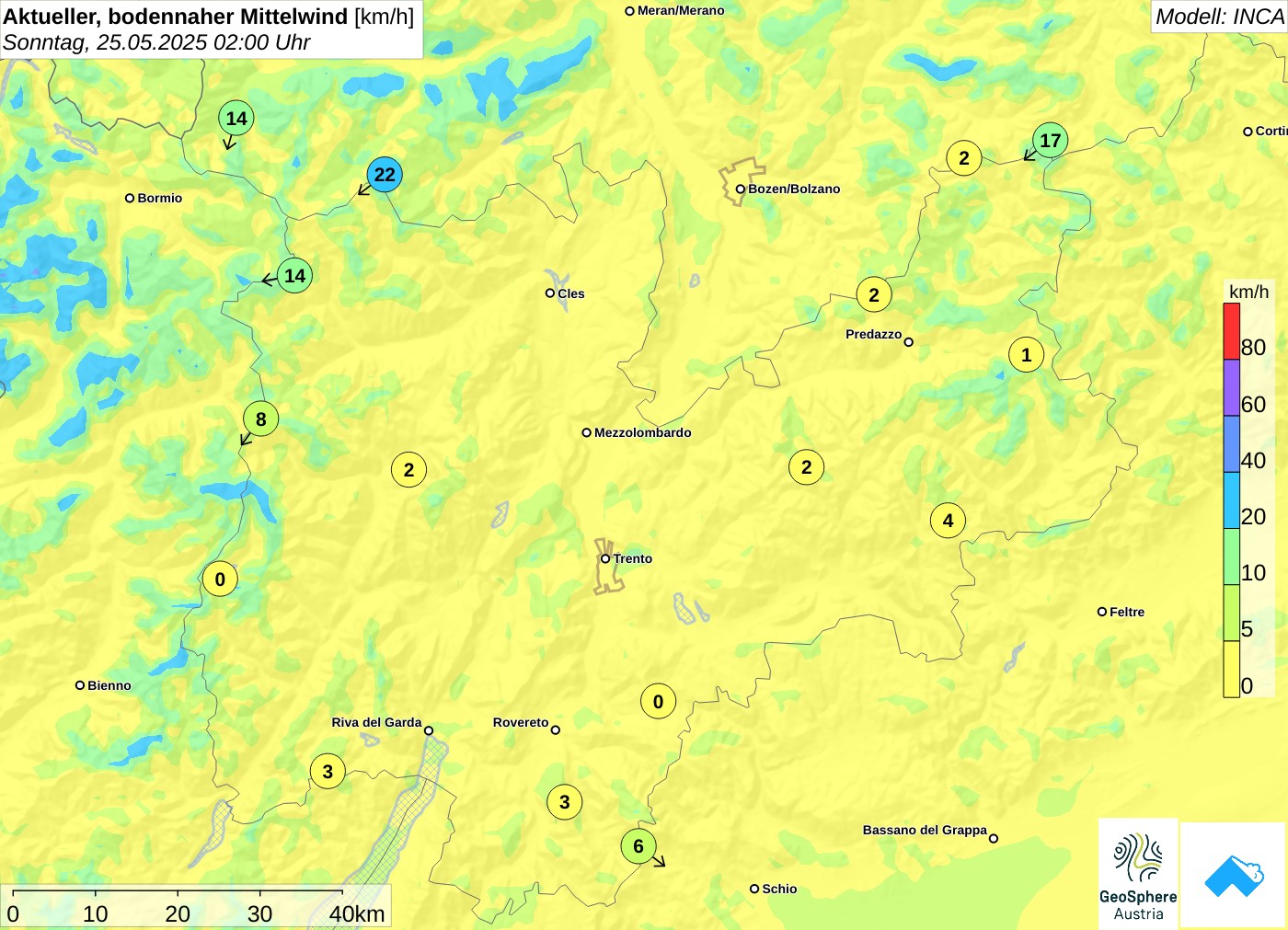Select the 'Schio' town label
This screenshot has width=1288, height=930.
pos(779,889)
